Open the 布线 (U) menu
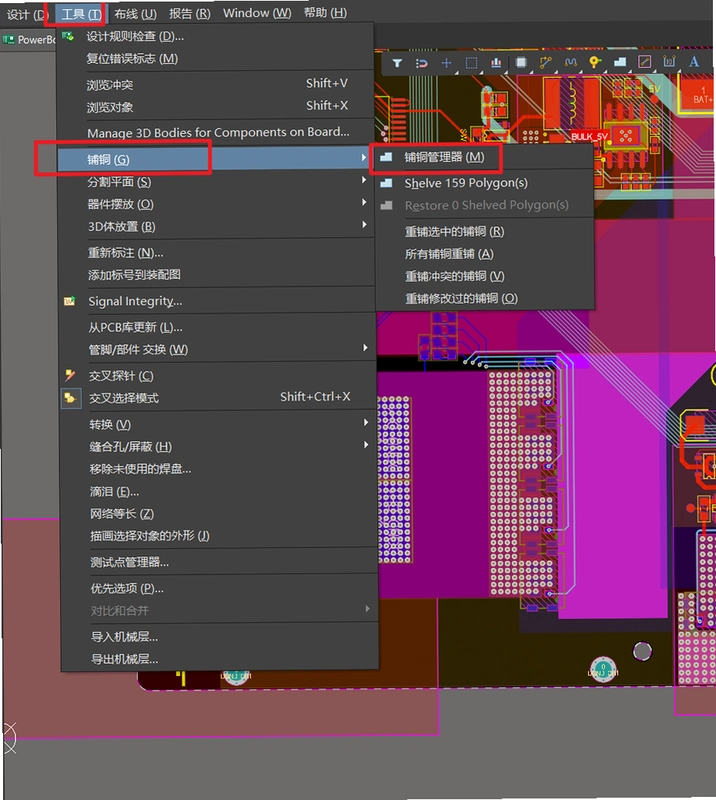716x800 pixels. tap(135, 14)
